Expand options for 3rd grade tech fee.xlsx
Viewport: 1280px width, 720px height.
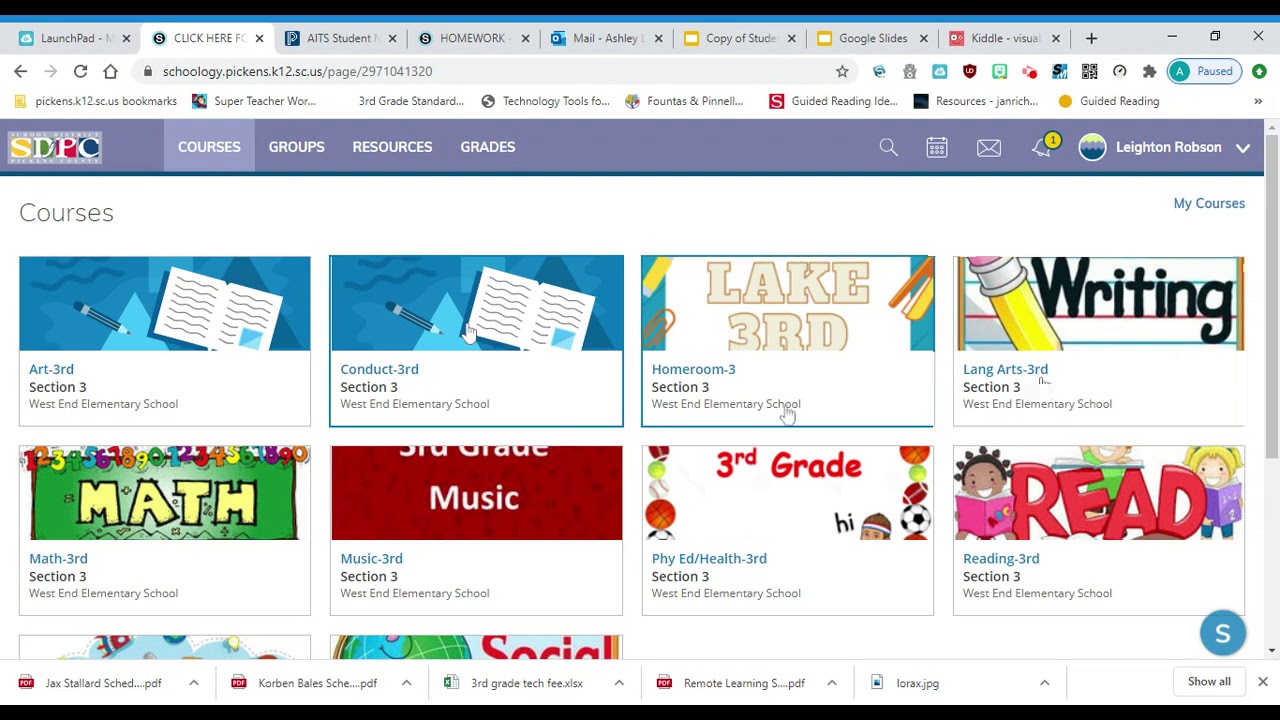click(619, 683)
